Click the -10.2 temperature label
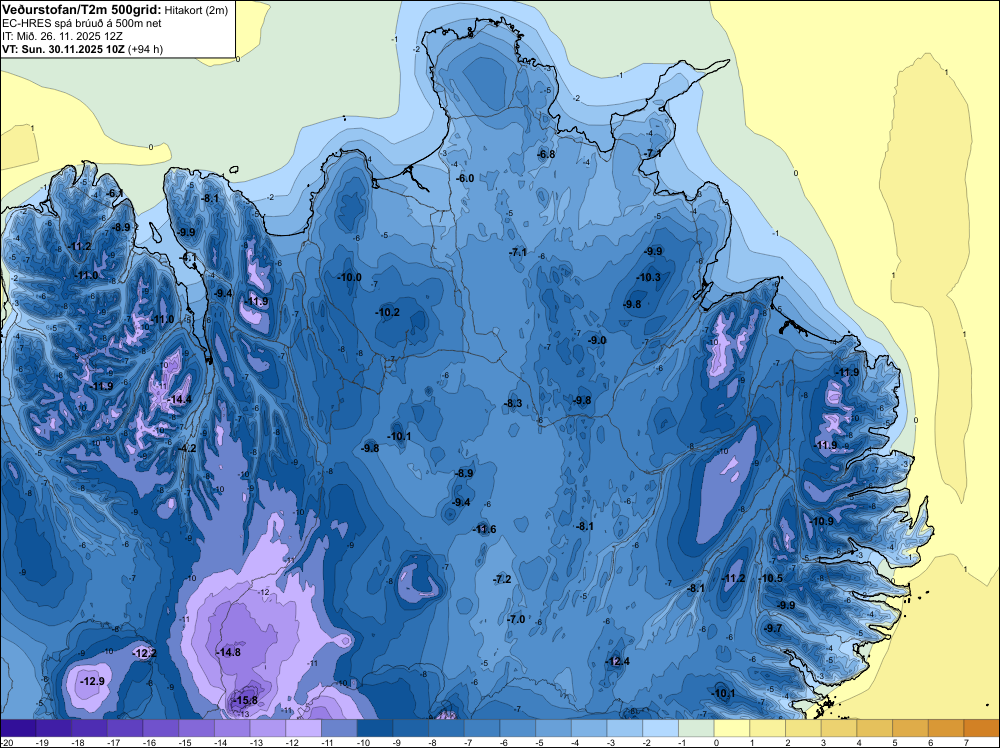Screen dimensions: 1000x748 pos(388,312)
